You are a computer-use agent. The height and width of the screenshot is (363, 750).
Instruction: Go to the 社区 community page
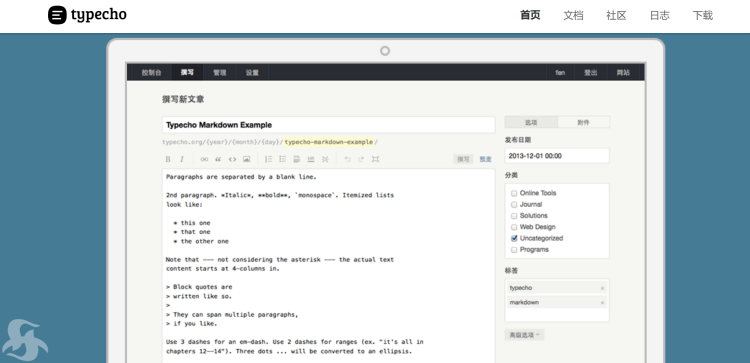pos(616,15)
